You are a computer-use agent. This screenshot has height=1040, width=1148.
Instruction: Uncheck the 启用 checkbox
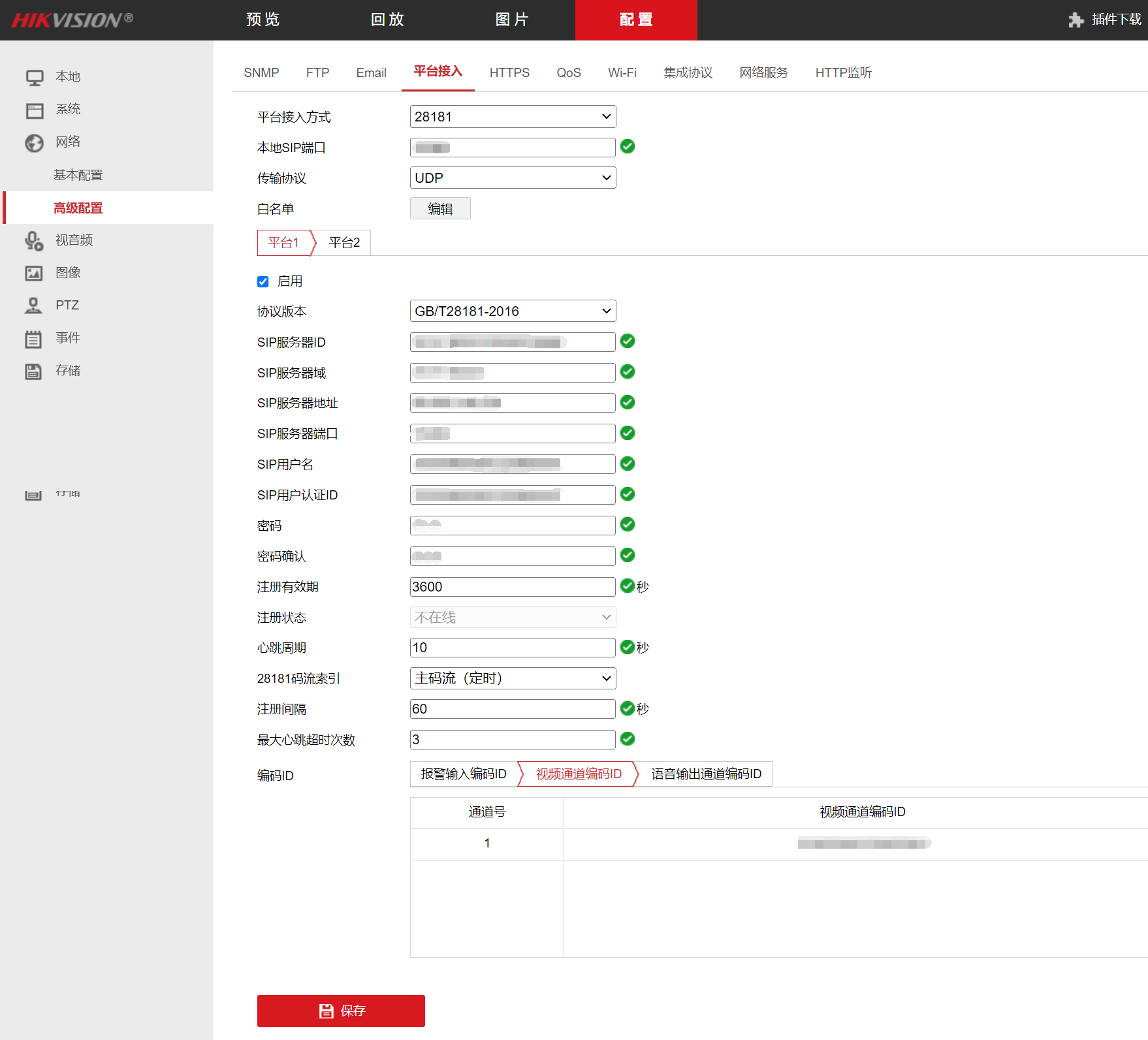coord(263,282)
